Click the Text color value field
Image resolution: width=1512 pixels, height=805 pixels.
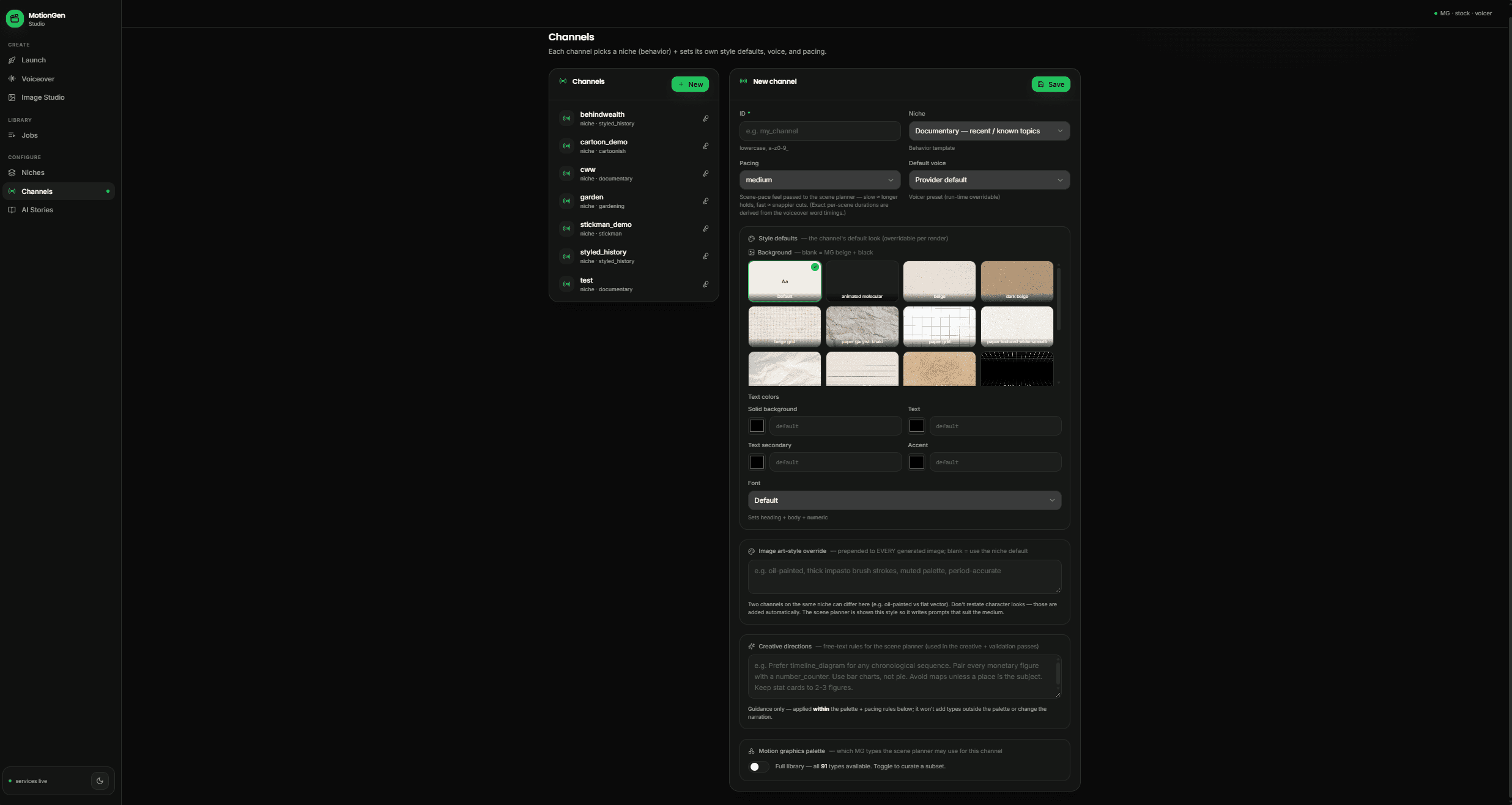coord(995,426)
